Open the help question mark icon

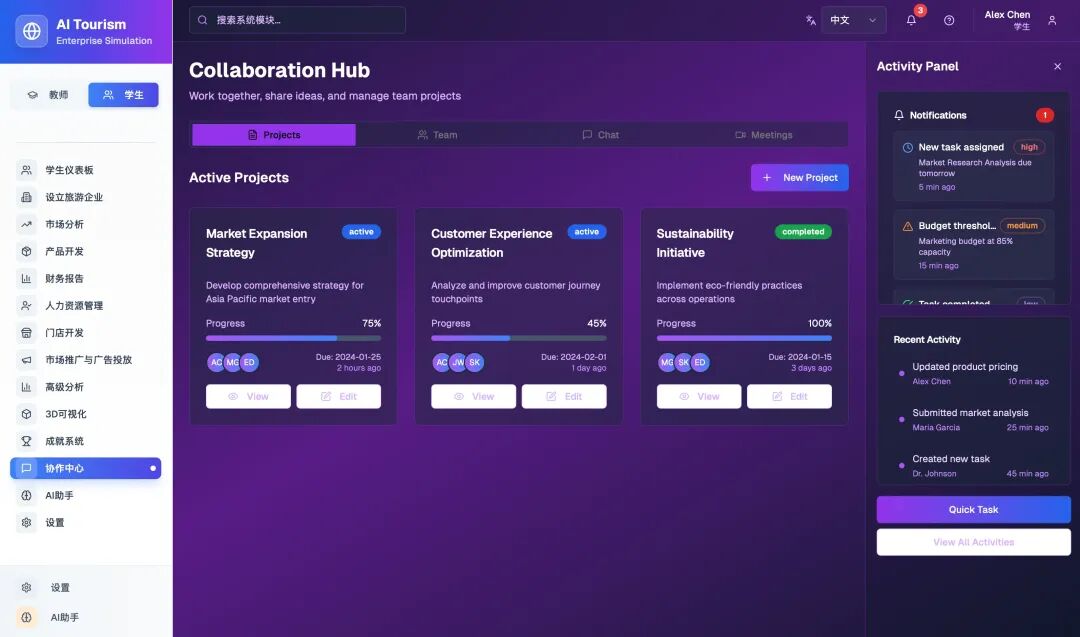pyautogui.click(x=949, y=20)
